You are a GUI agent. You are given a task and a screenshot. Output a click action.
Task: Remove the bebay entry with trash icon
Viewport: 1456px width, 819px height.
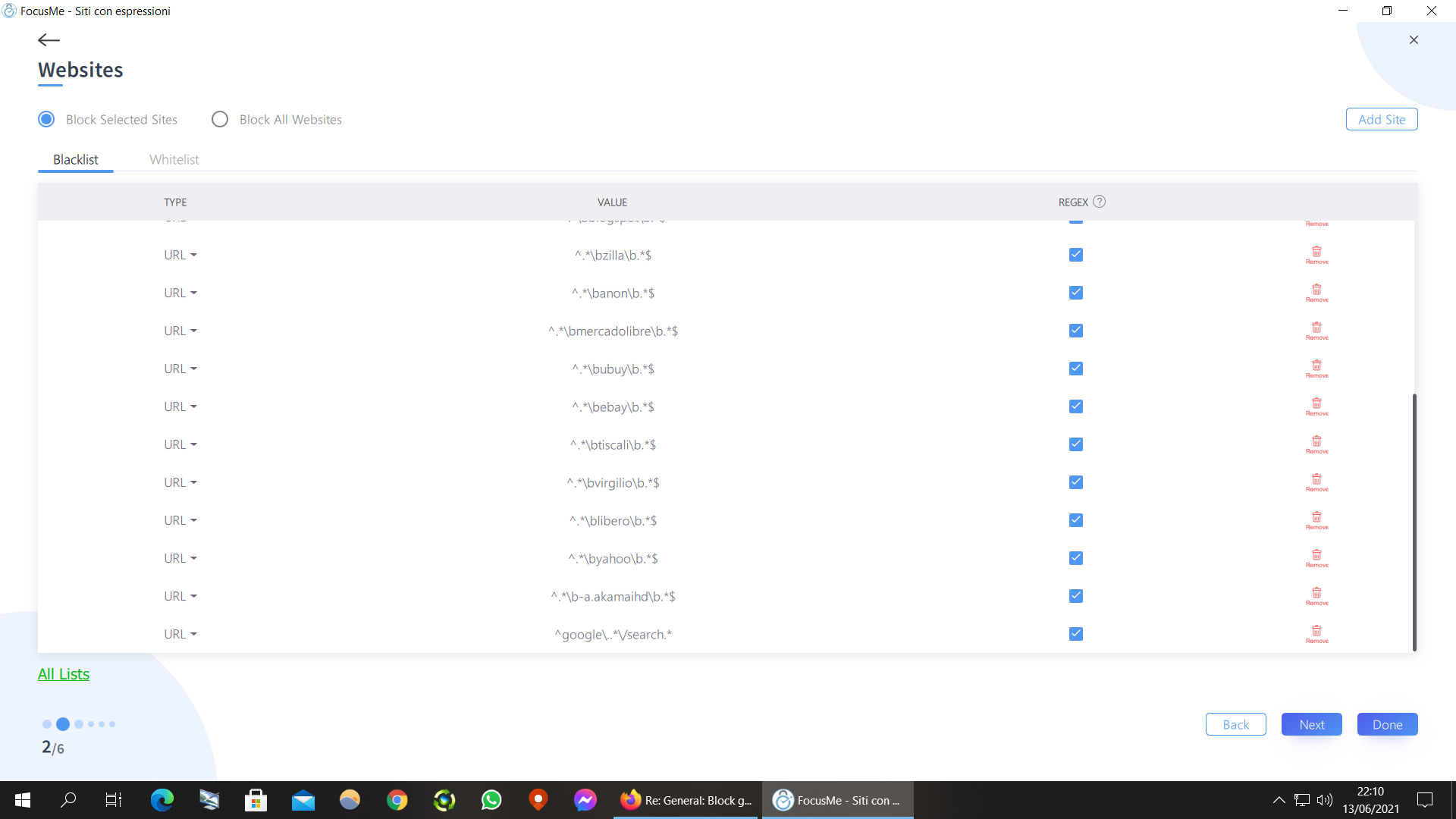click(x=1316, y=406)
